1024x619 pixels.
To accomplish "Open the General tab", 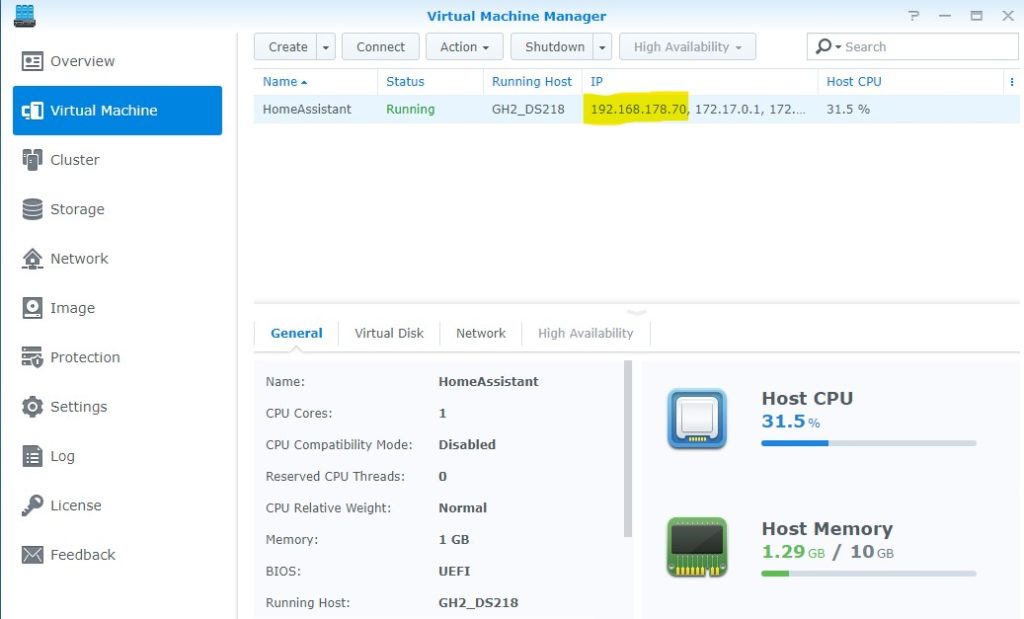I will [x=296, y=333].
